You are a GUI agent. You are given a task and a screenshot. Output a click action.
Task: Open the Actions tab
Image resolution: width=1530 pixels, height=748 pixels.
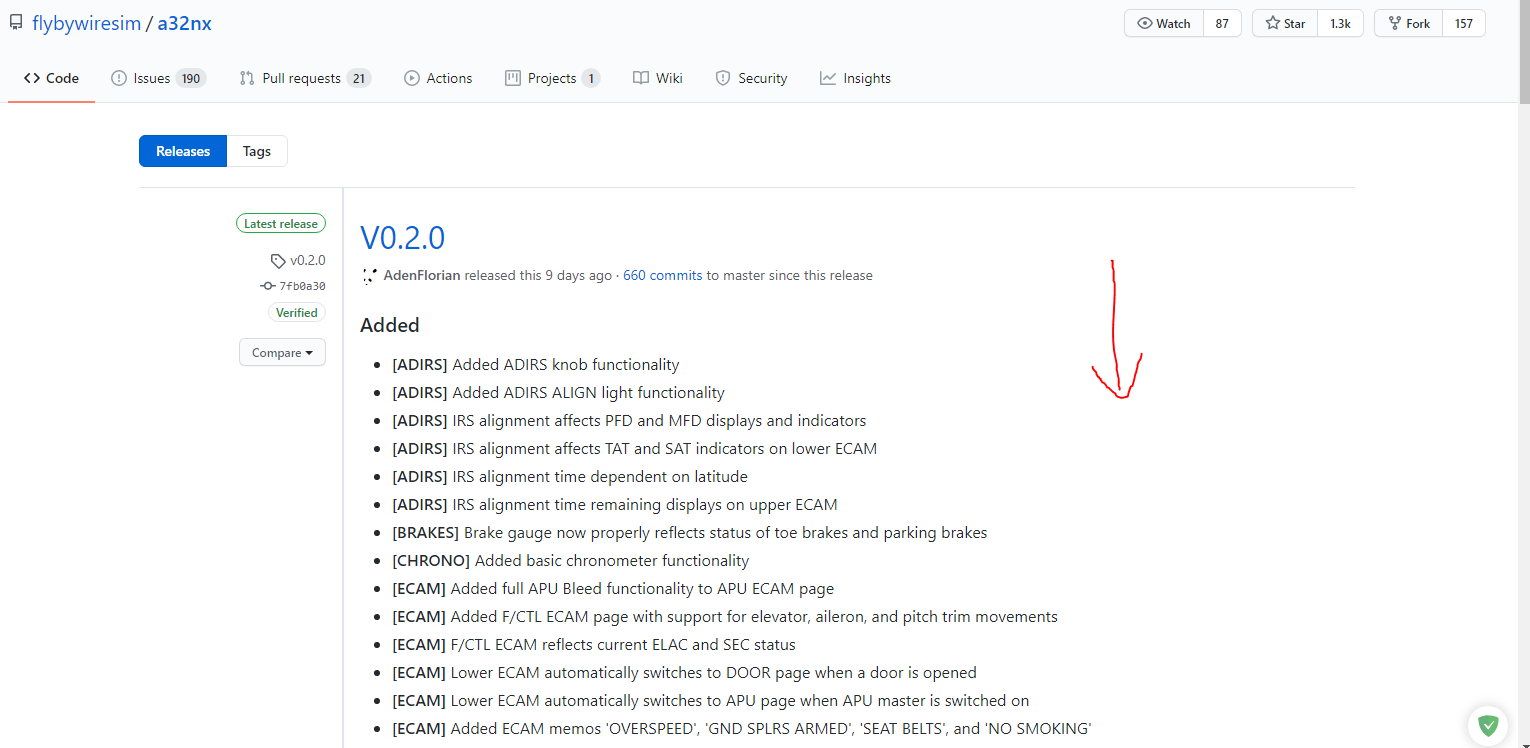pos(438,78)
